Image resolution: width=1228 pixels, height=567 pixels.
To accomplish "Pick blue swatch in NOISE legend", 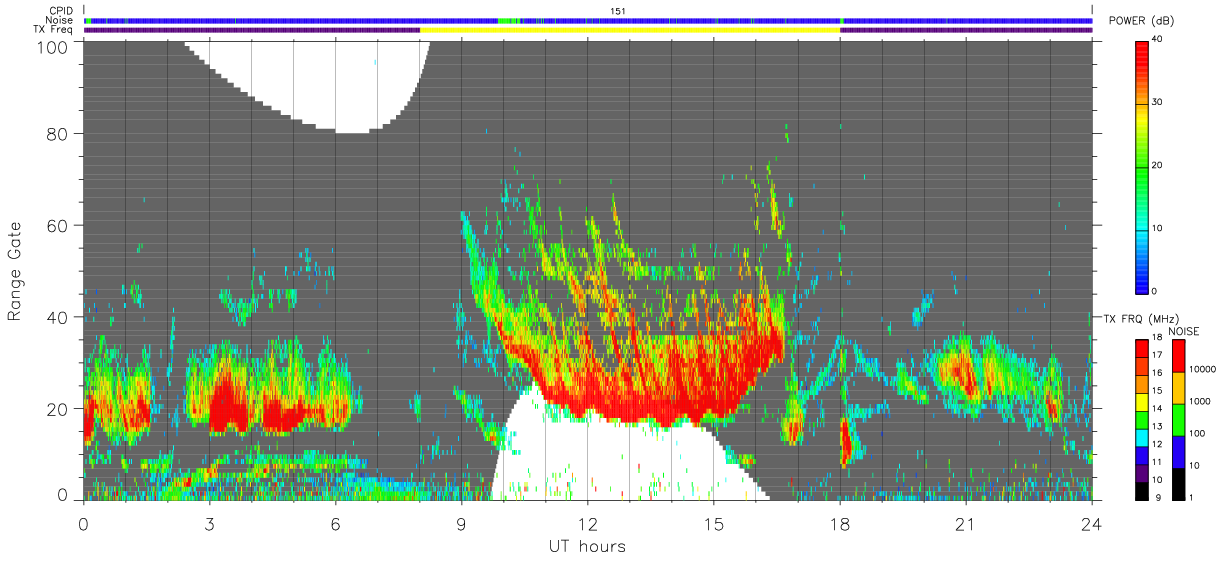I will click(x=1180, y=451).
